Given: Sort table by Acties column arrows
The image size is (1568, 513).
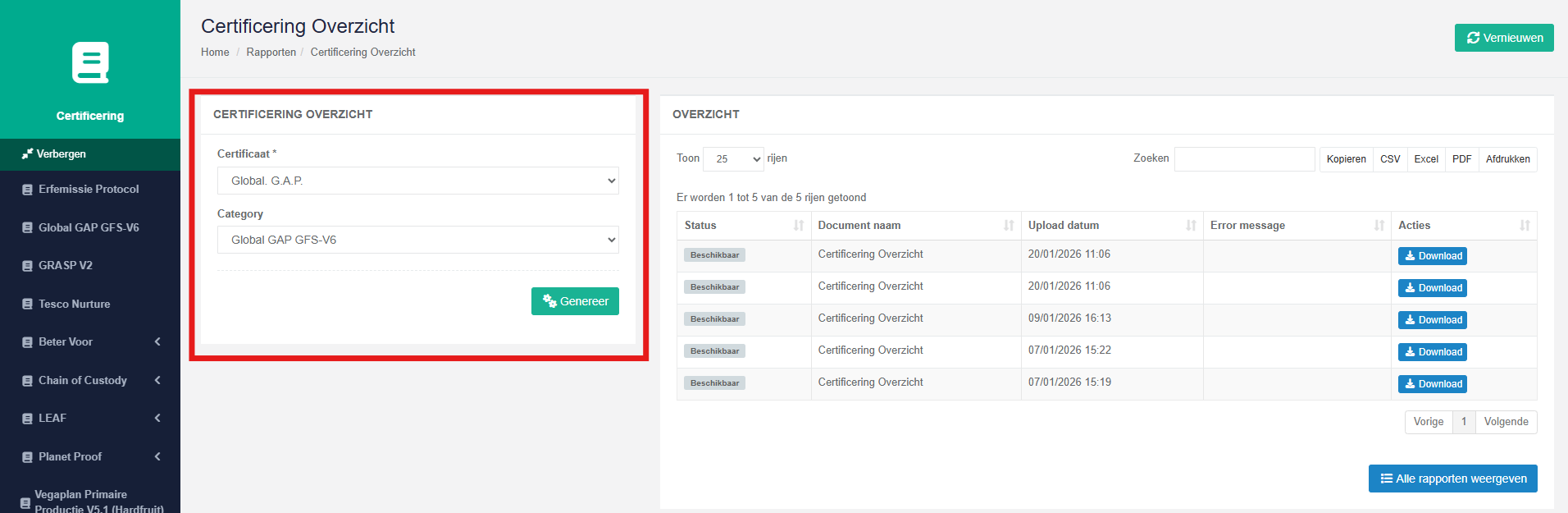Looking at the screenshot, I should click(x=1525, y=225).
